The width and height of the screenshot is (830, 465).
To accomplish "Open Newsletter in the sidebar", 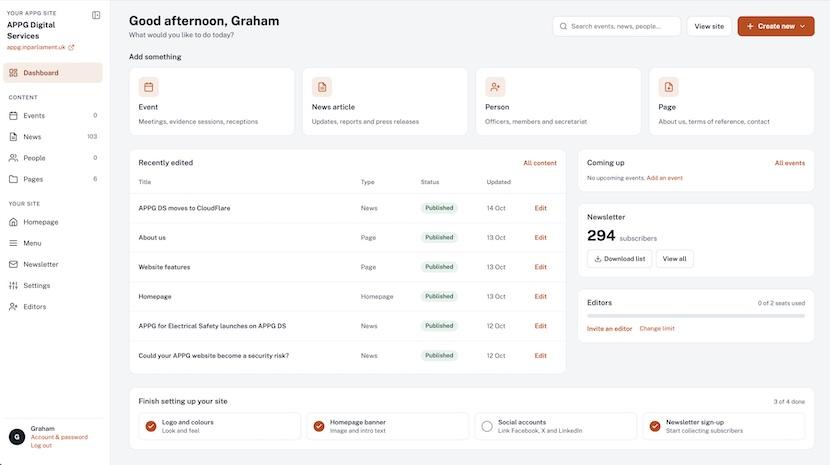I will pyautogui.click(x=53, y=264).
